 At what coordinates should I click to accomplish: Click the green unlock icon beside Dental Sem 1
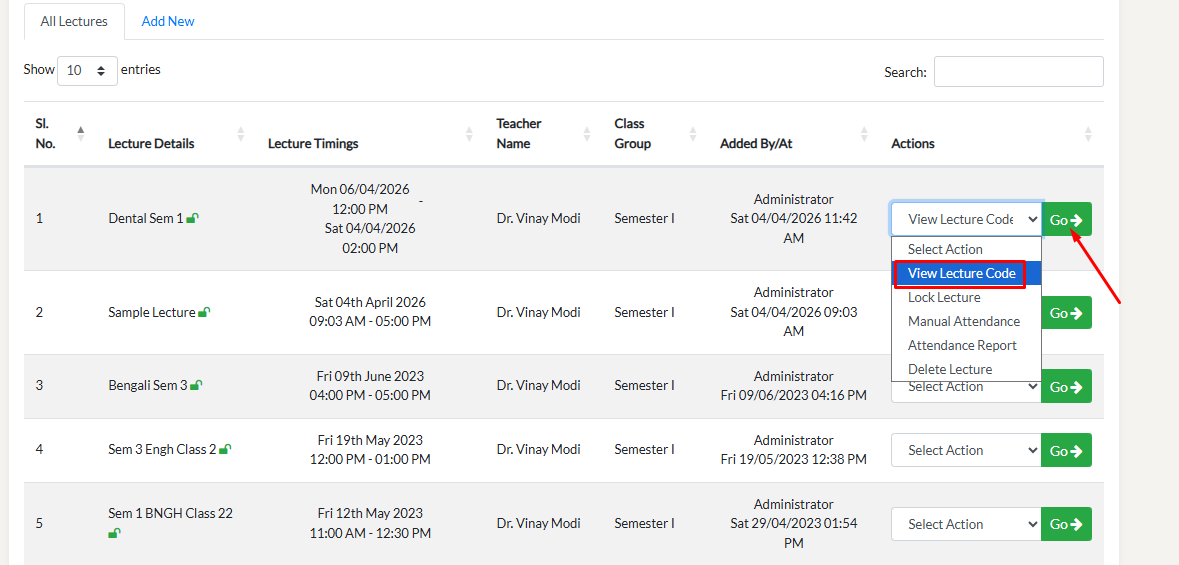click(x=192, y=218)
